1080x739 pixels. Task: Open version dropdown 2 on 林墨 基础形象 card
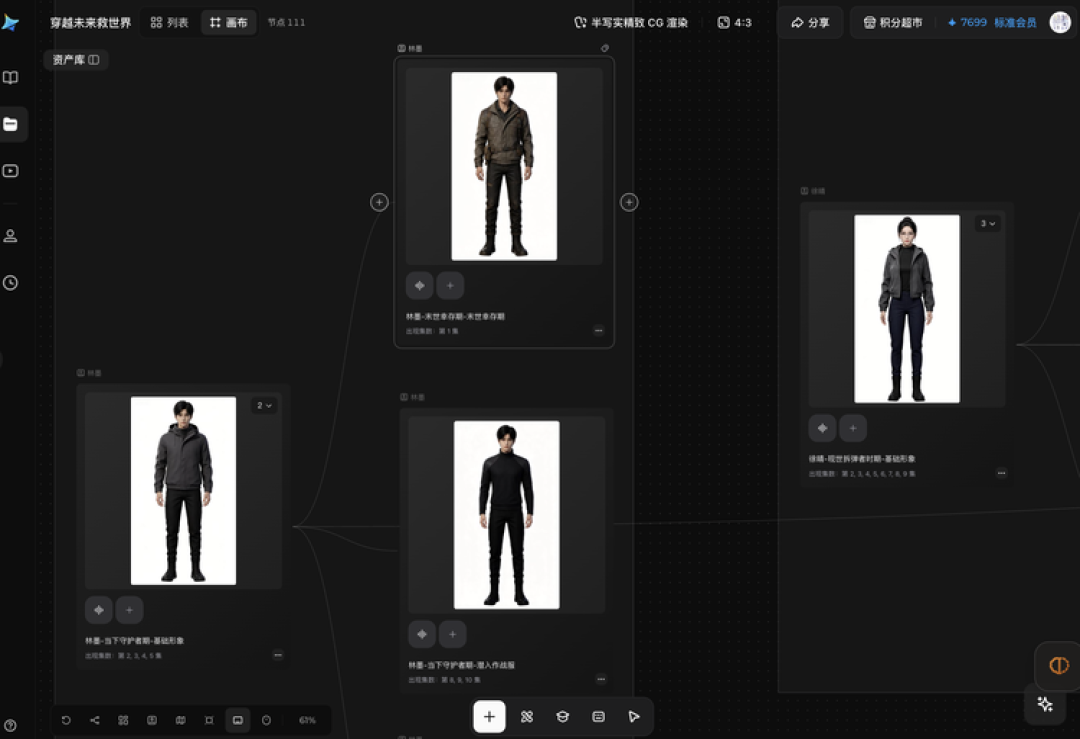tap(264, 406)
